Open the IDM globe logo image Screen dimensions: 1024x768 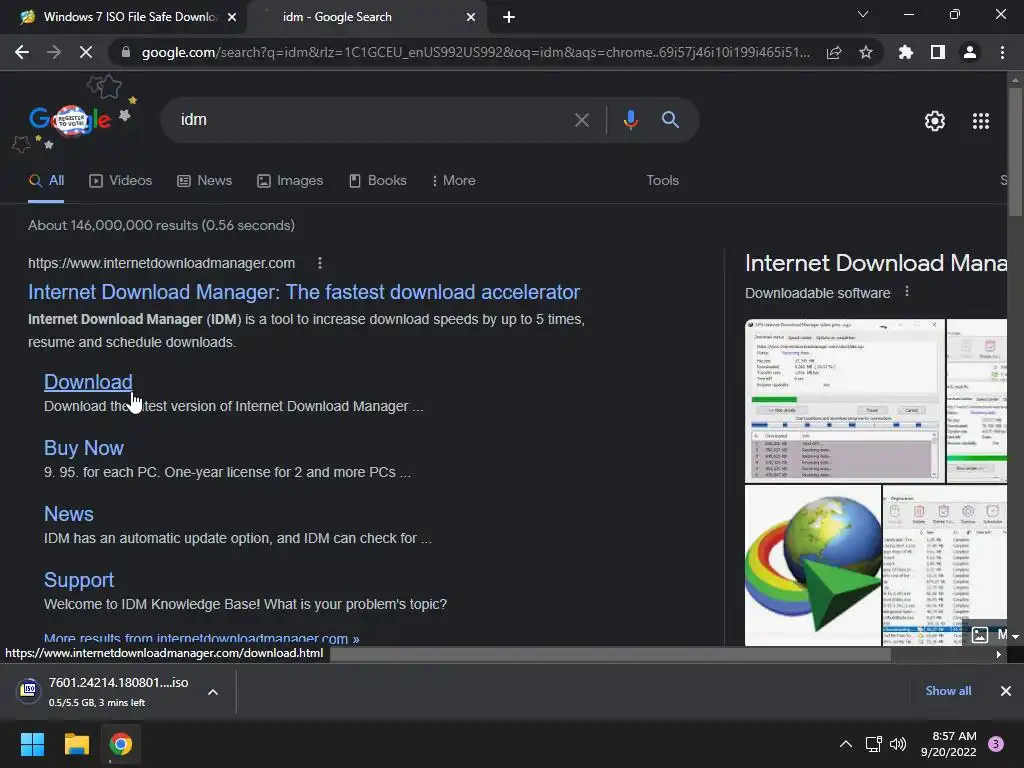point(813,566)
